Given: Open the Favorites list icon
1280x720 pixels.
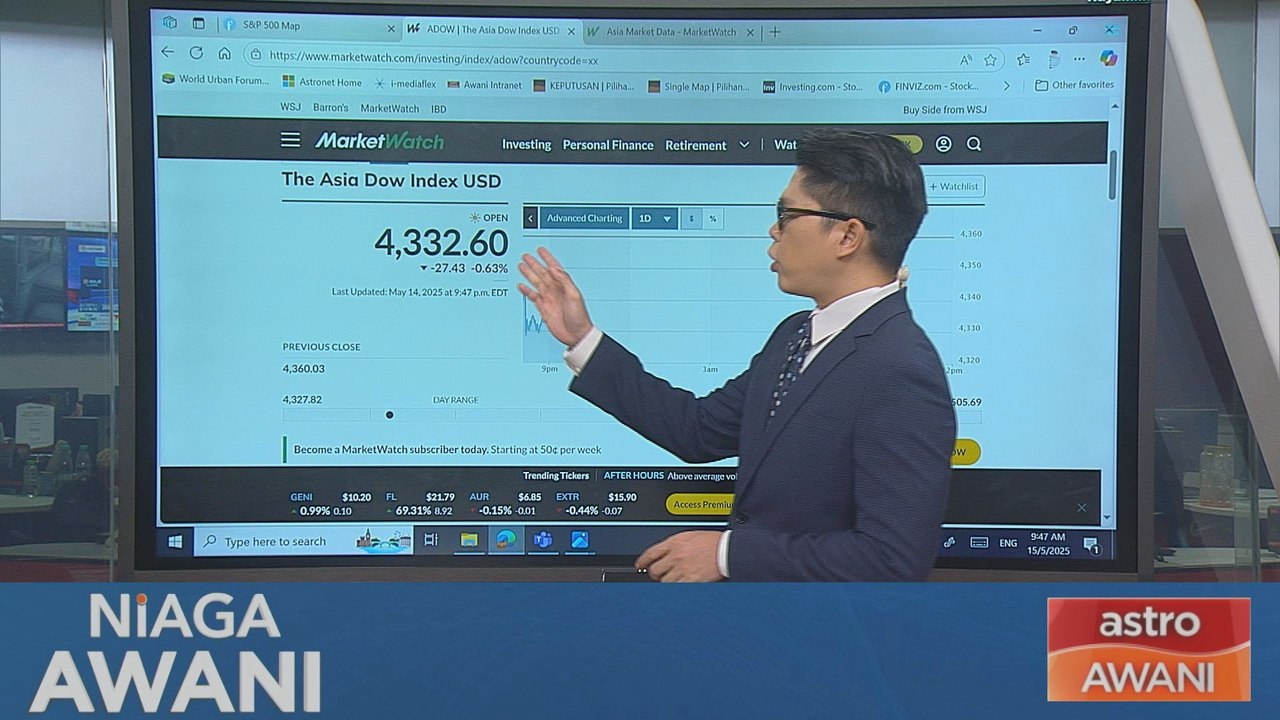Looking at the screenshot, I should [x=1023, y=59].
